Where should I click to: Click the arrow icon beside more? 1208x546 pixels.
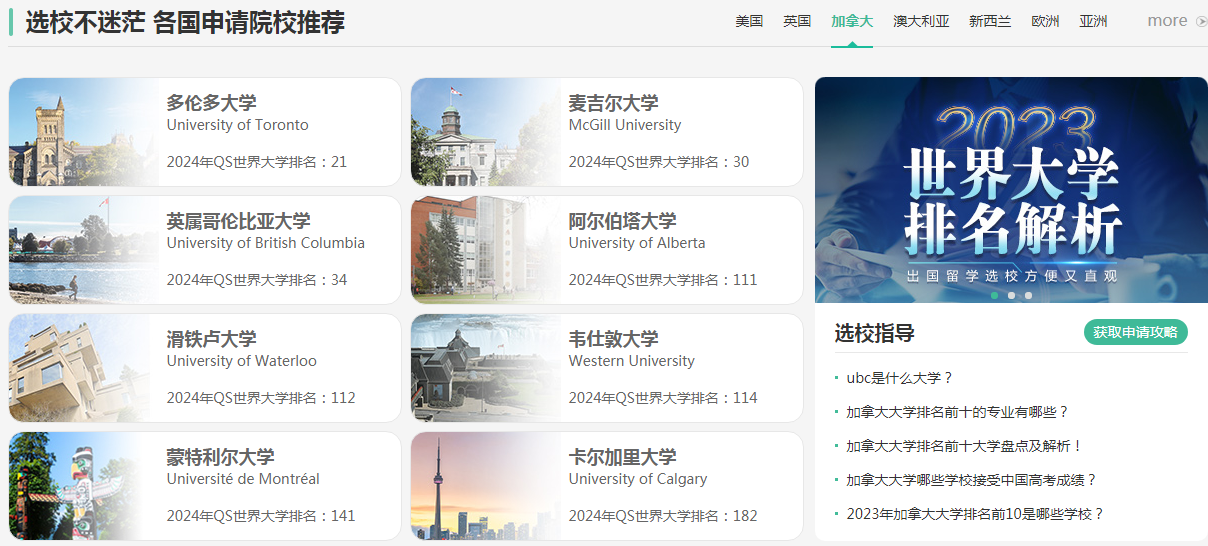pyautogui.click(x=1202, y=21)
